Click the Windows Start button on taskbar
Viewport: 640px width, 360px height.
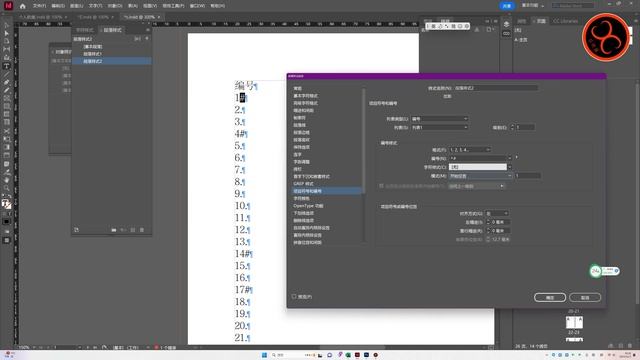[264, 355]
